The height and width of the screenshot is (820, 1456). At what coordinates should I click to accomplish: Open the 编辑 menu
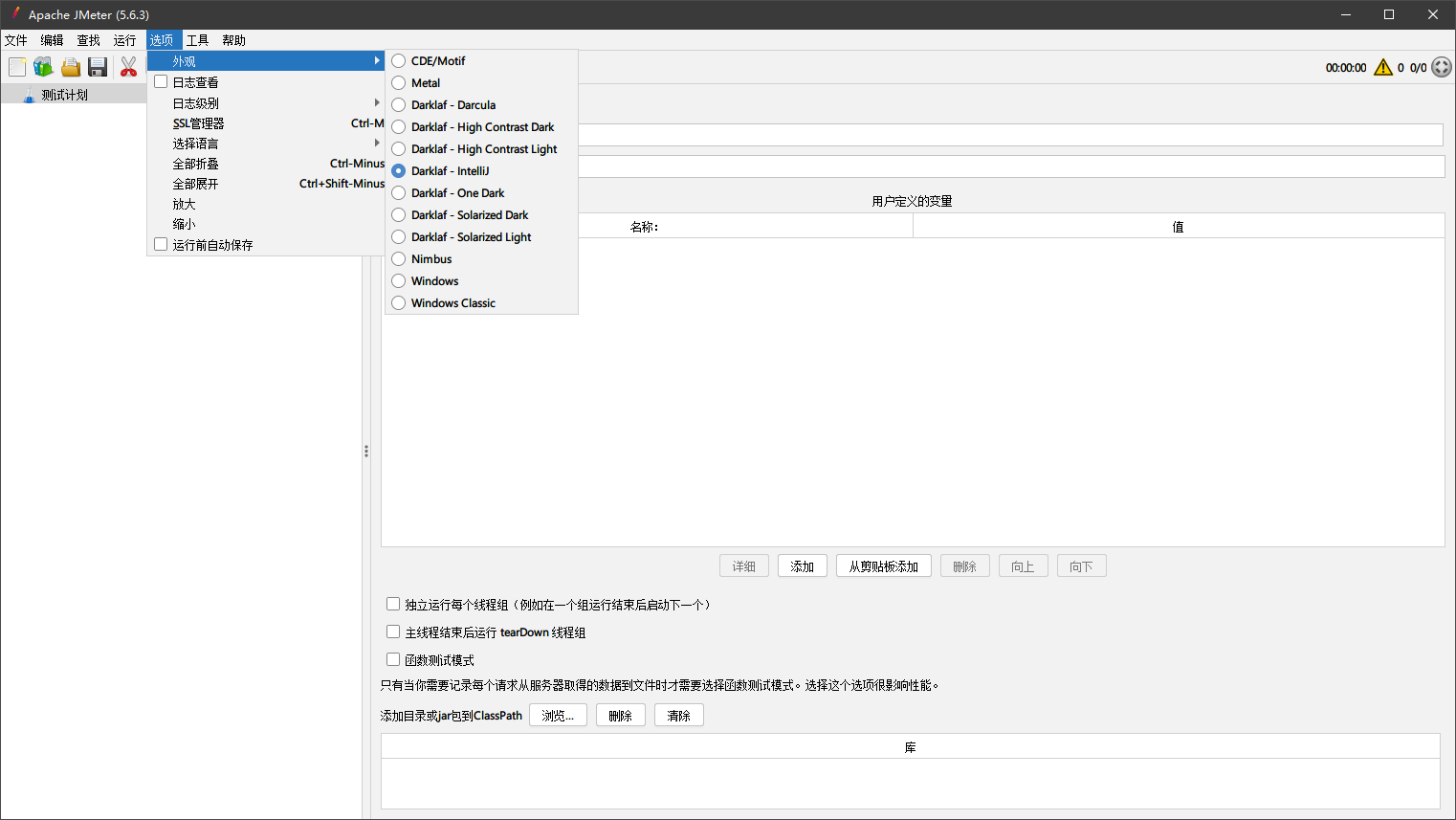pos(53,40)
